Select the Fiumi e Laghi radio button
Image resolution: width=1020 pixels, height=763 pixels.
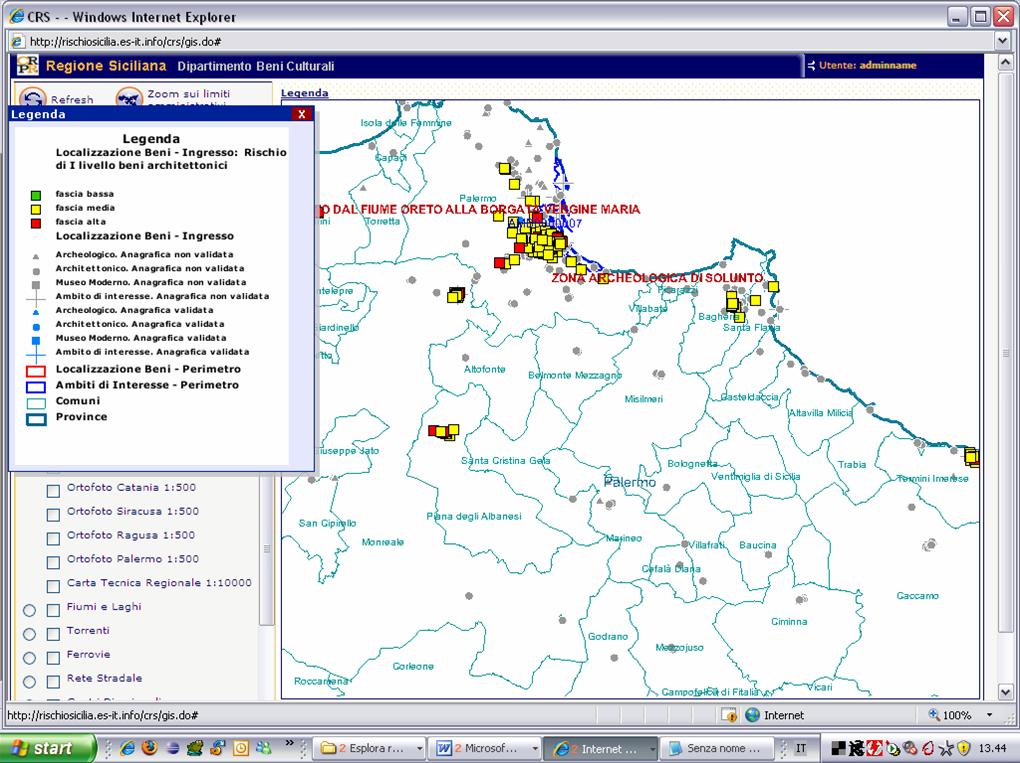pos(29,610)
